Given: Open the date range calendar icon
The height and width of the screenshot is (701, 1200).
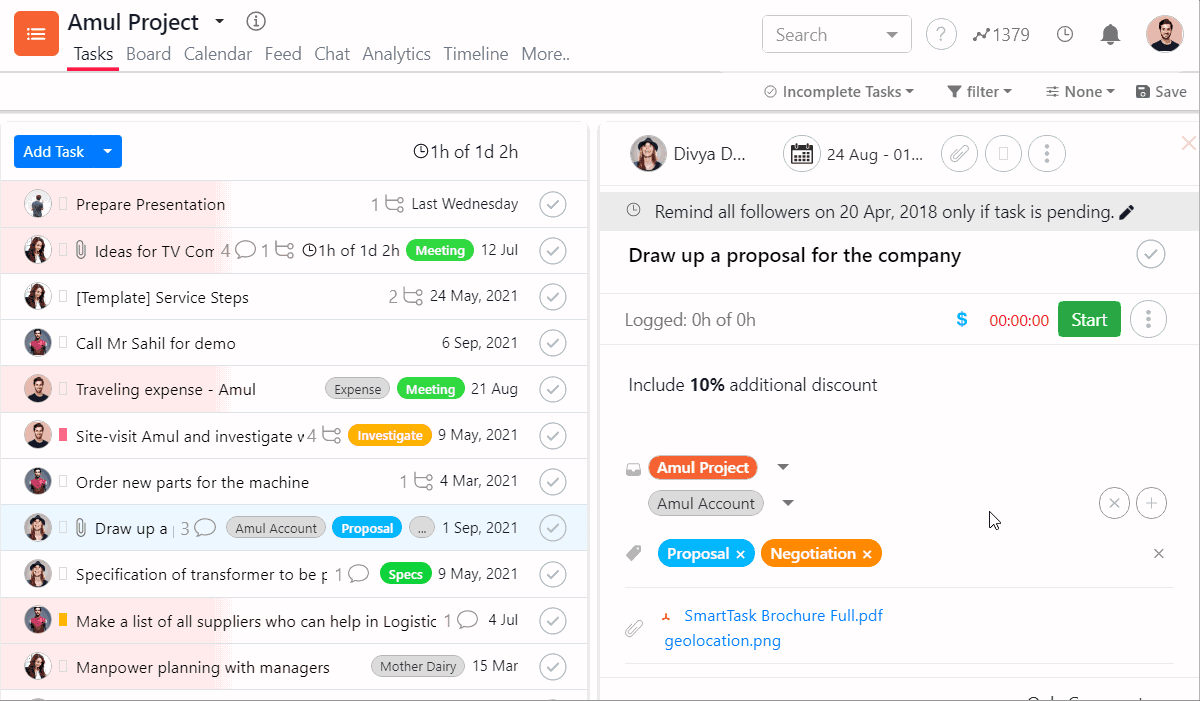Looking at the screenshot, I should [801, 154].
